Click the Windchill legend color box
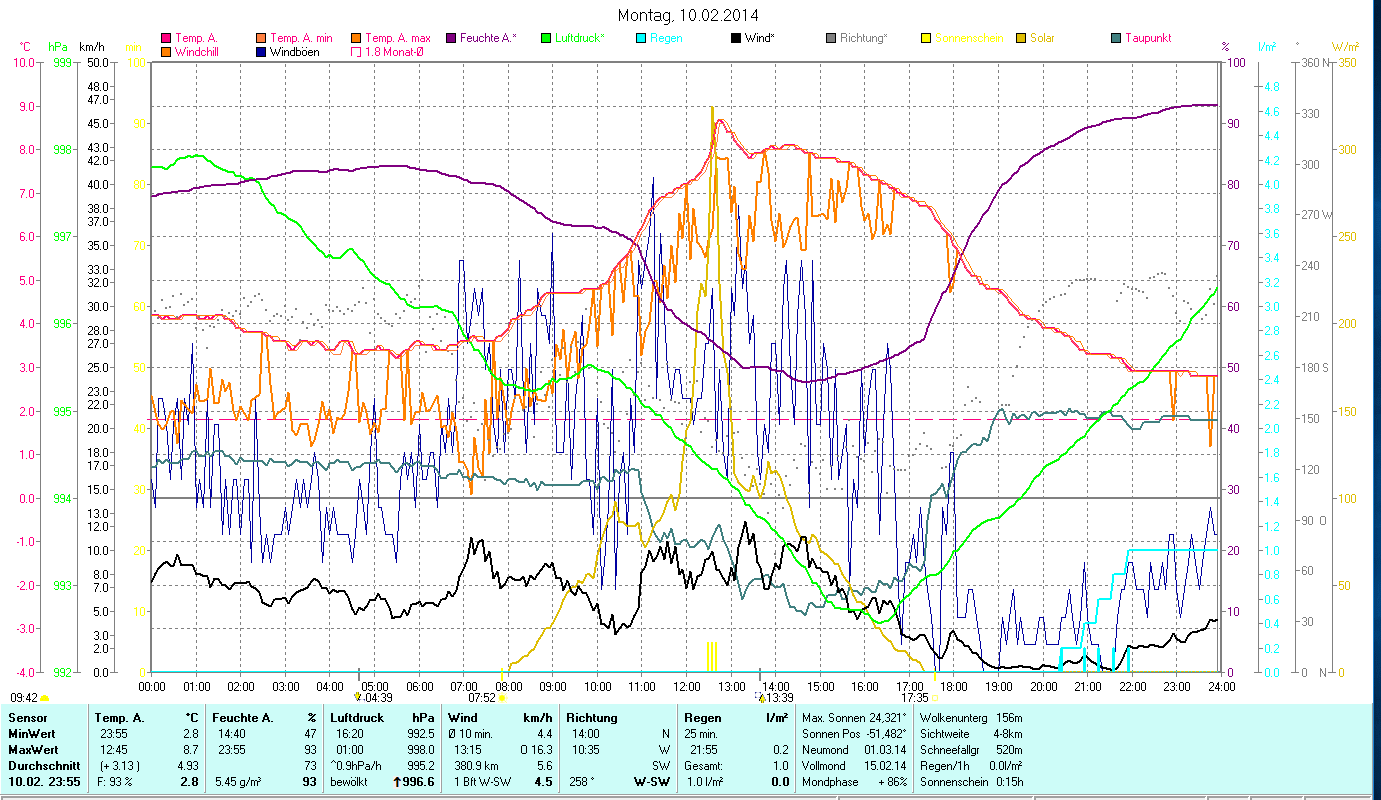 (x=166, y=51)
